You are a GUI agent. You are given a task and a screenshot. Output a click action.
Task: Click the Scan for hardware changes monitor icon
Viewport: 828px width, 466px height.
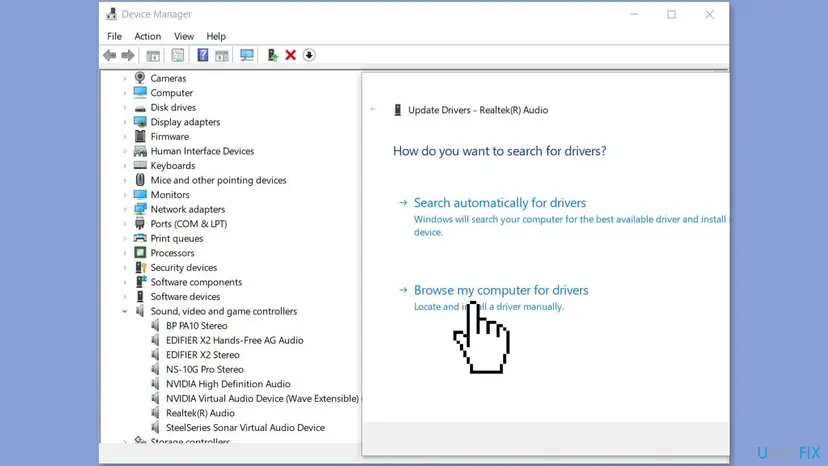click(x=247, y=55)
